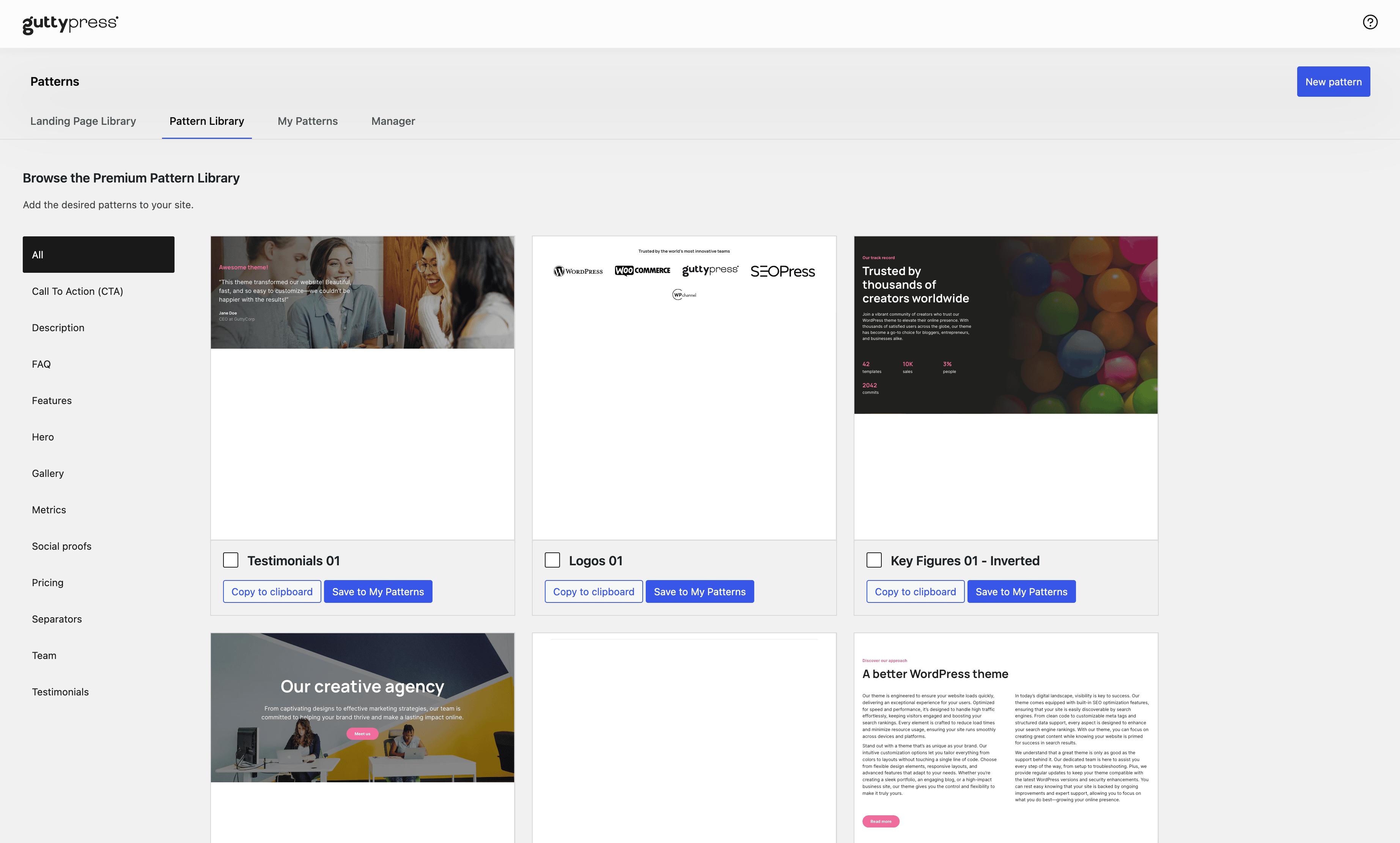Image resolution: width=1400 pixels, height=843 pixels.
Task: Show Team patterns
Action: pyautogui.click(x=98, y=655)
